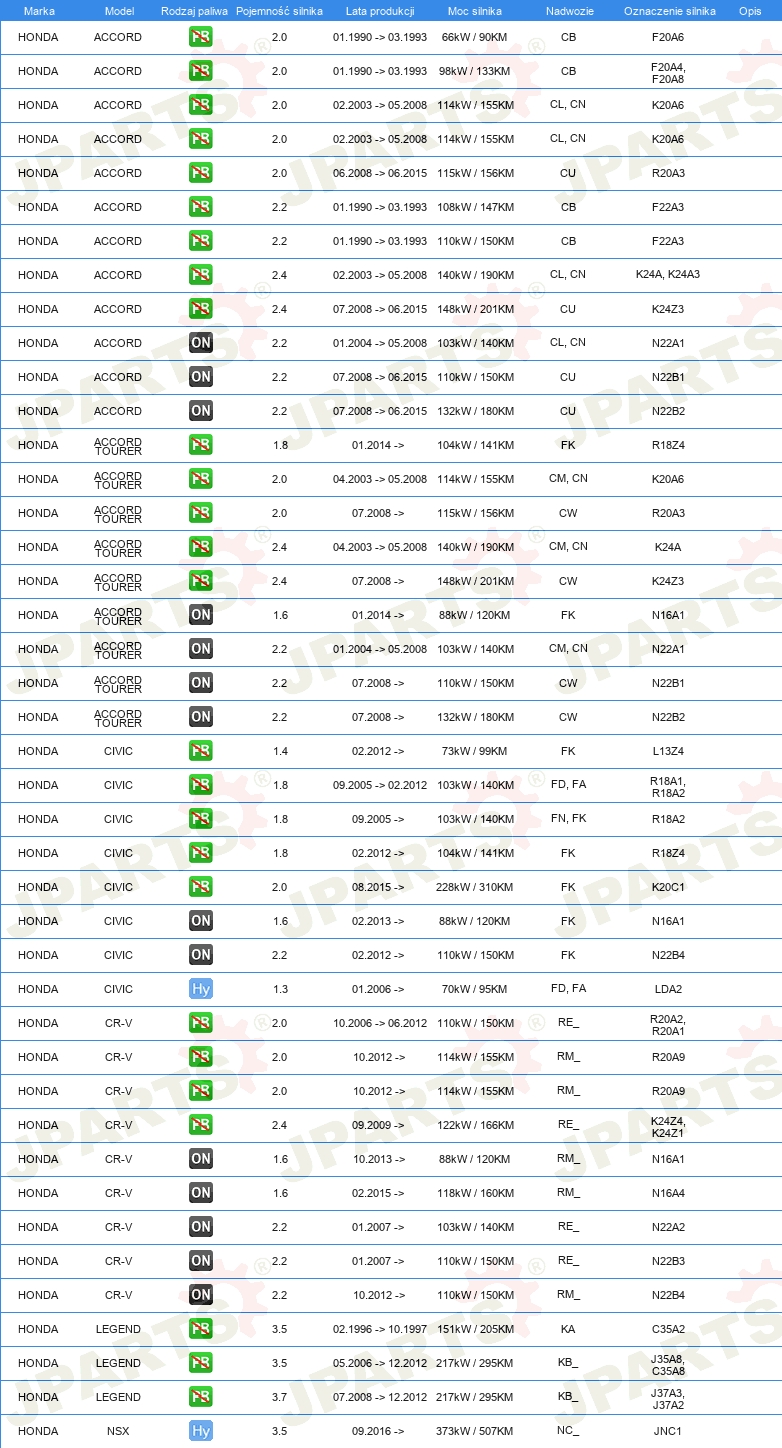Click the '3.7' engine capacity cell
This screenshot has width=782, height=1448.
(280, 1397)
